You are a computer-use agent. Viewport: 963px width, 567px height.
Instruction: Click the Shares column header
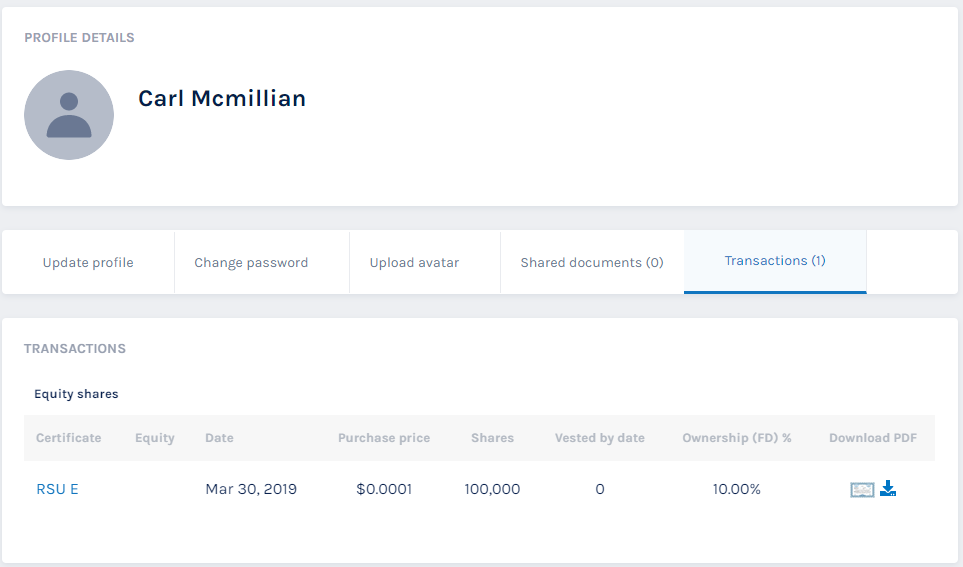[x=492, y=438]
